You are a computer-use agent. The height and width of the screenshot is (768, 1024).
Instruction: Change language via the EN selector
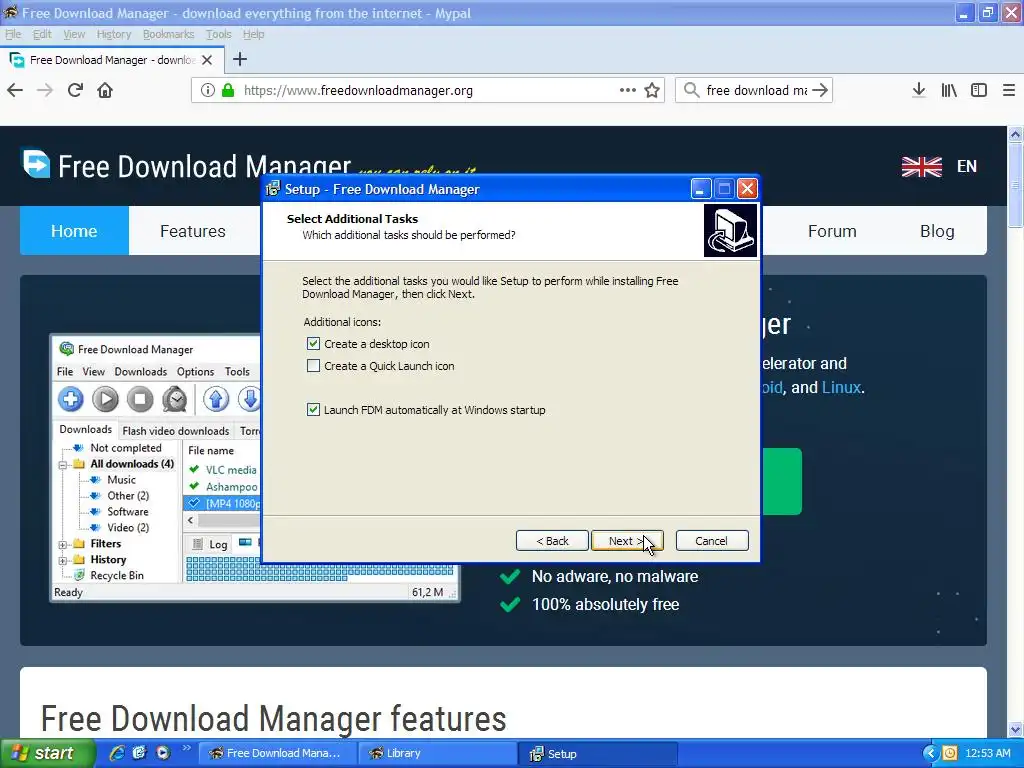[967, 167]
